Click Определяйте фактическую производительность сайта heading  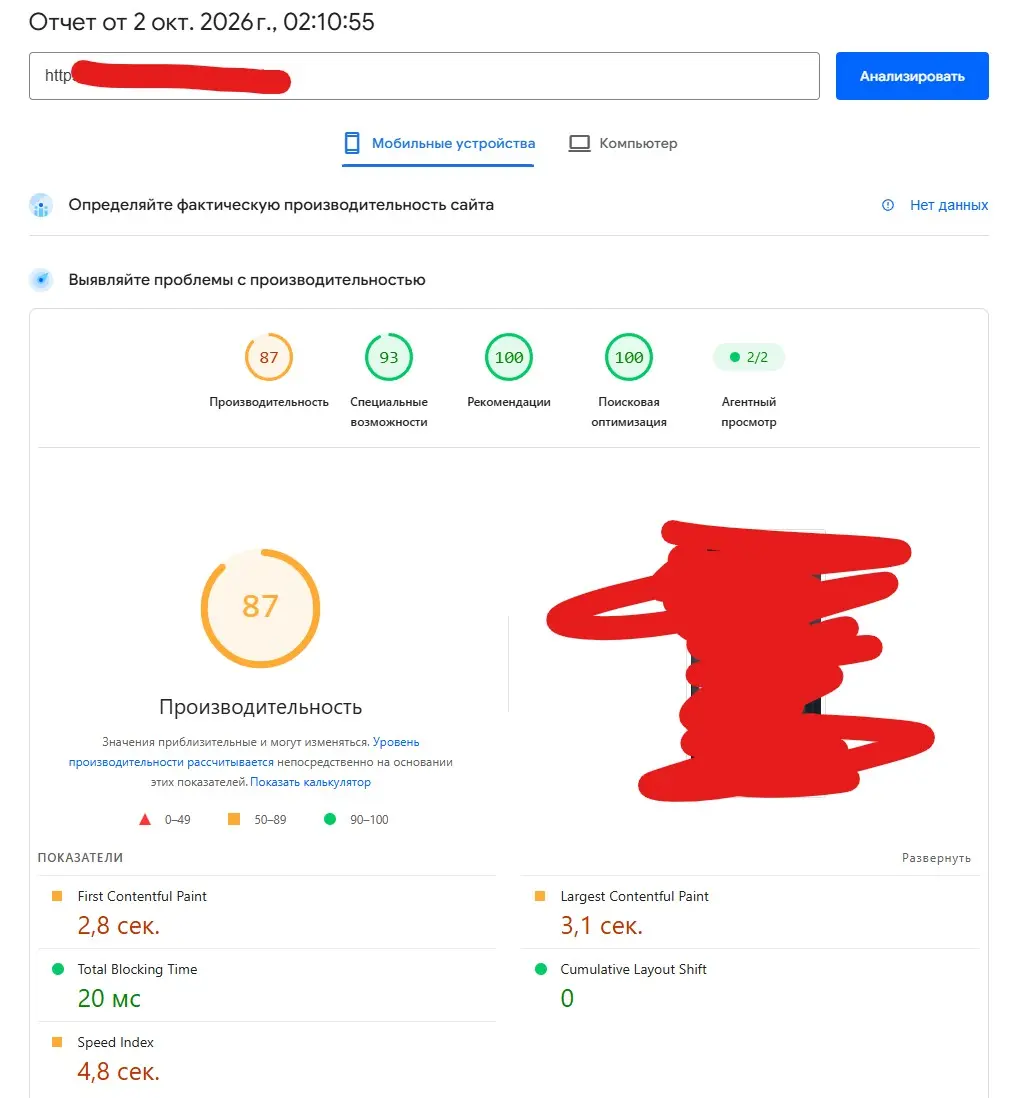pos(281,205)
